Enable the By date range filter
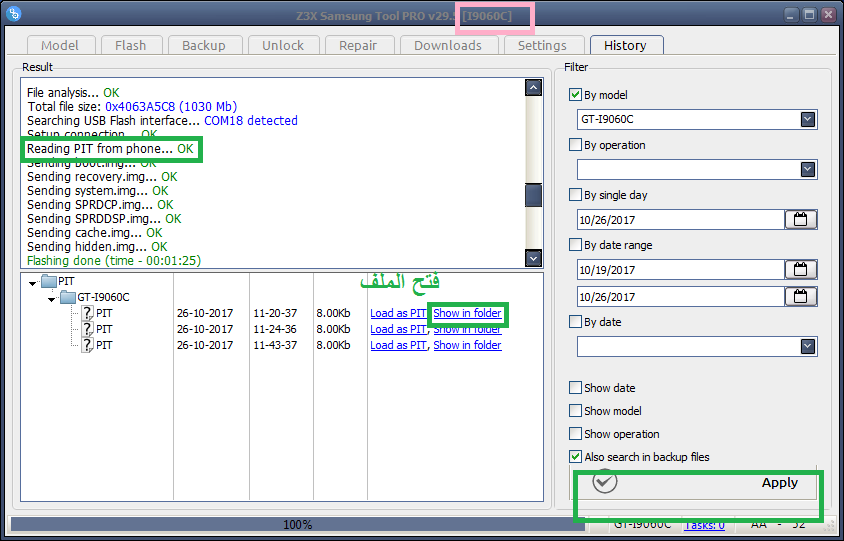Viewport: 844px width, 541px height. click(x=575, y=245)
